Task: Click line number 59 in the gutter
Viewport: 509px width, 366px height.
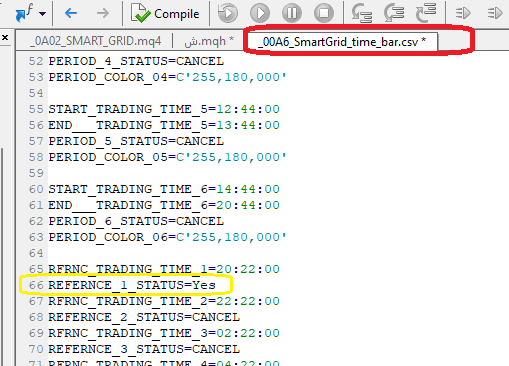Action: 36,173
